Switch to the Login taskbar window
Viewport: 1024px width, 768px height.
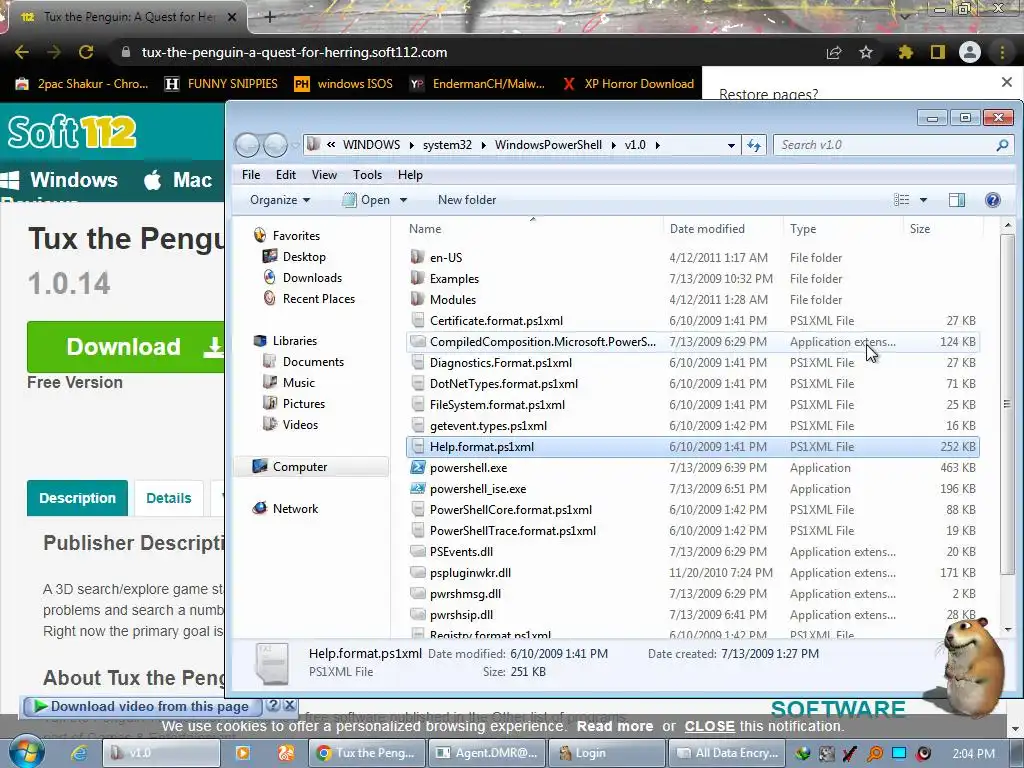tap(606, 753)
